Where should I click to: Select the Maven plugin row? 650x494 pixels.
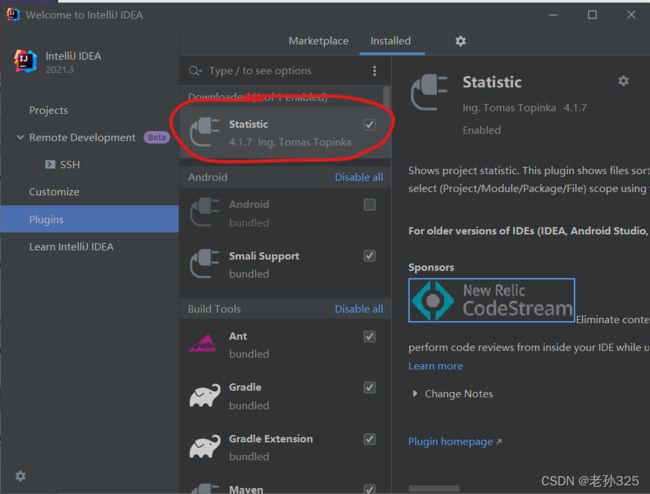pyautogui.click(x=285, y=488)
